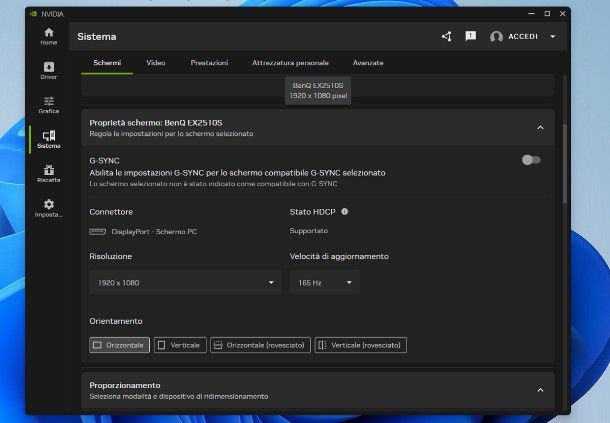Minimize the NVIDIA window
The width and height of the screenshot is (610, 423).
click(531, 14)
